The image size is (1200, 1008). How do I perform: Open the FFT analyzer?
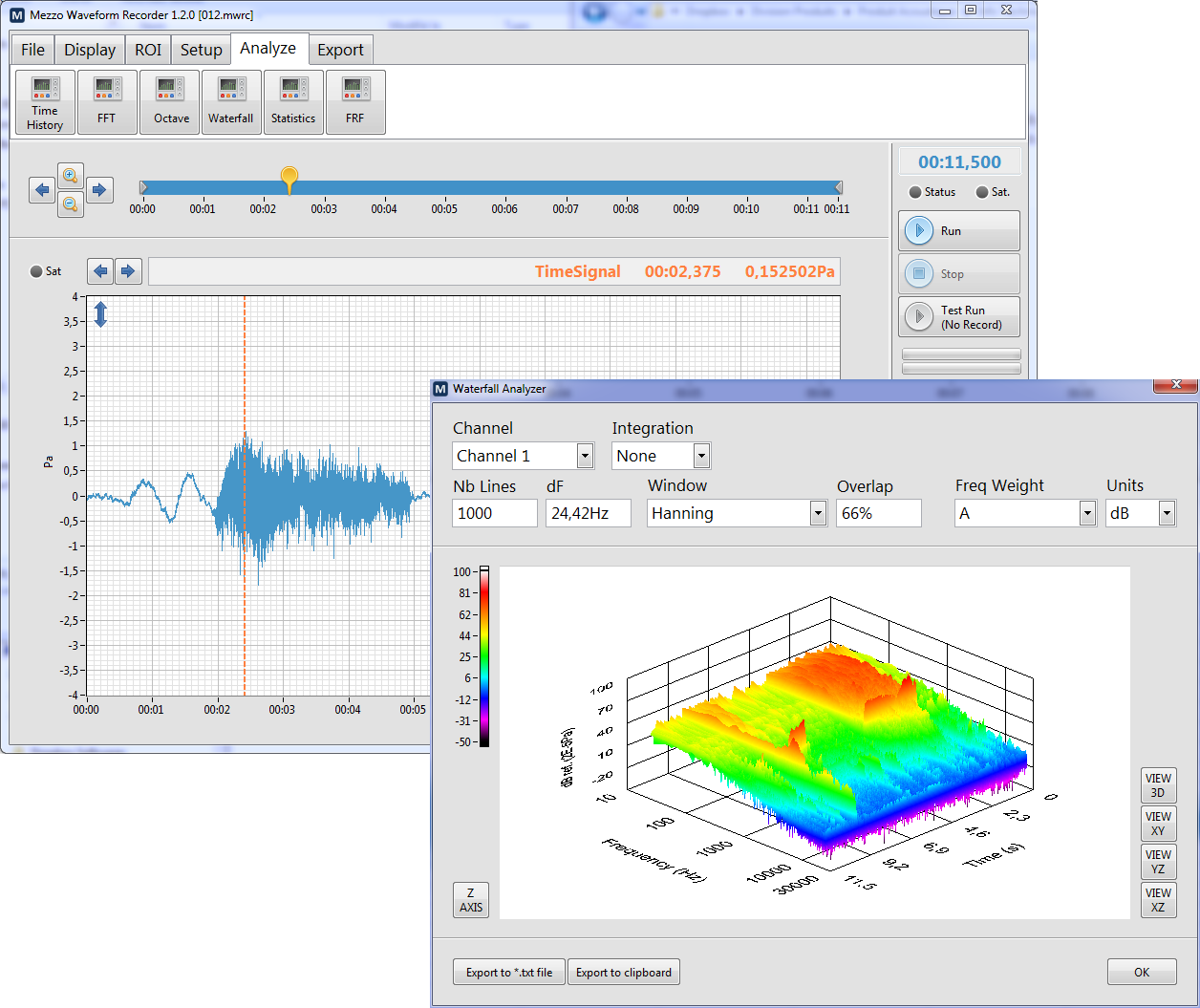tap(107, 102)
